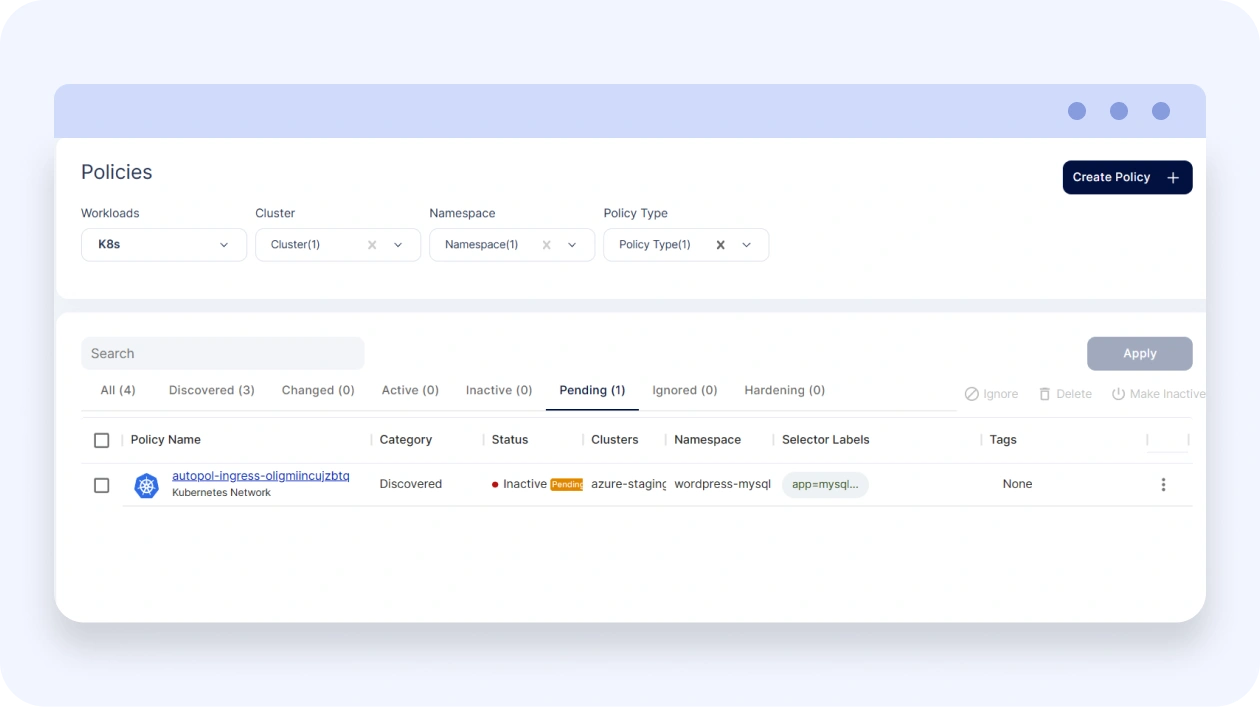Screen dimensions: 1260x707
Task: Click the Delete trash icon
Action: point(1045,394)
